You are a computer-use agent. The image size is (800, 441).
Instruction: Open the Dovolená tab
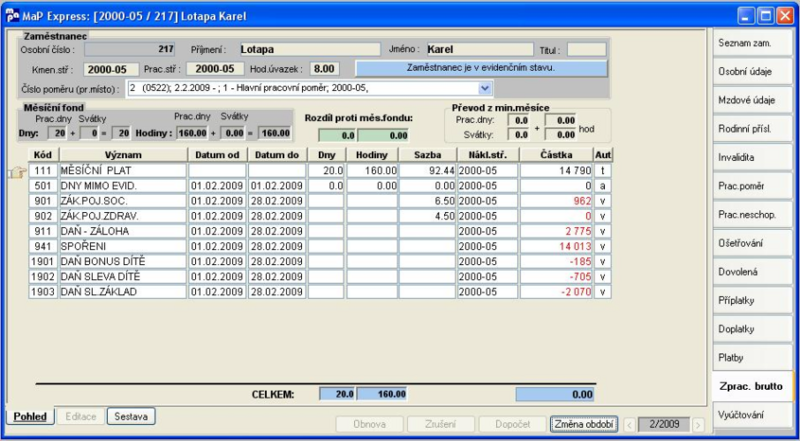click(753, 272)
